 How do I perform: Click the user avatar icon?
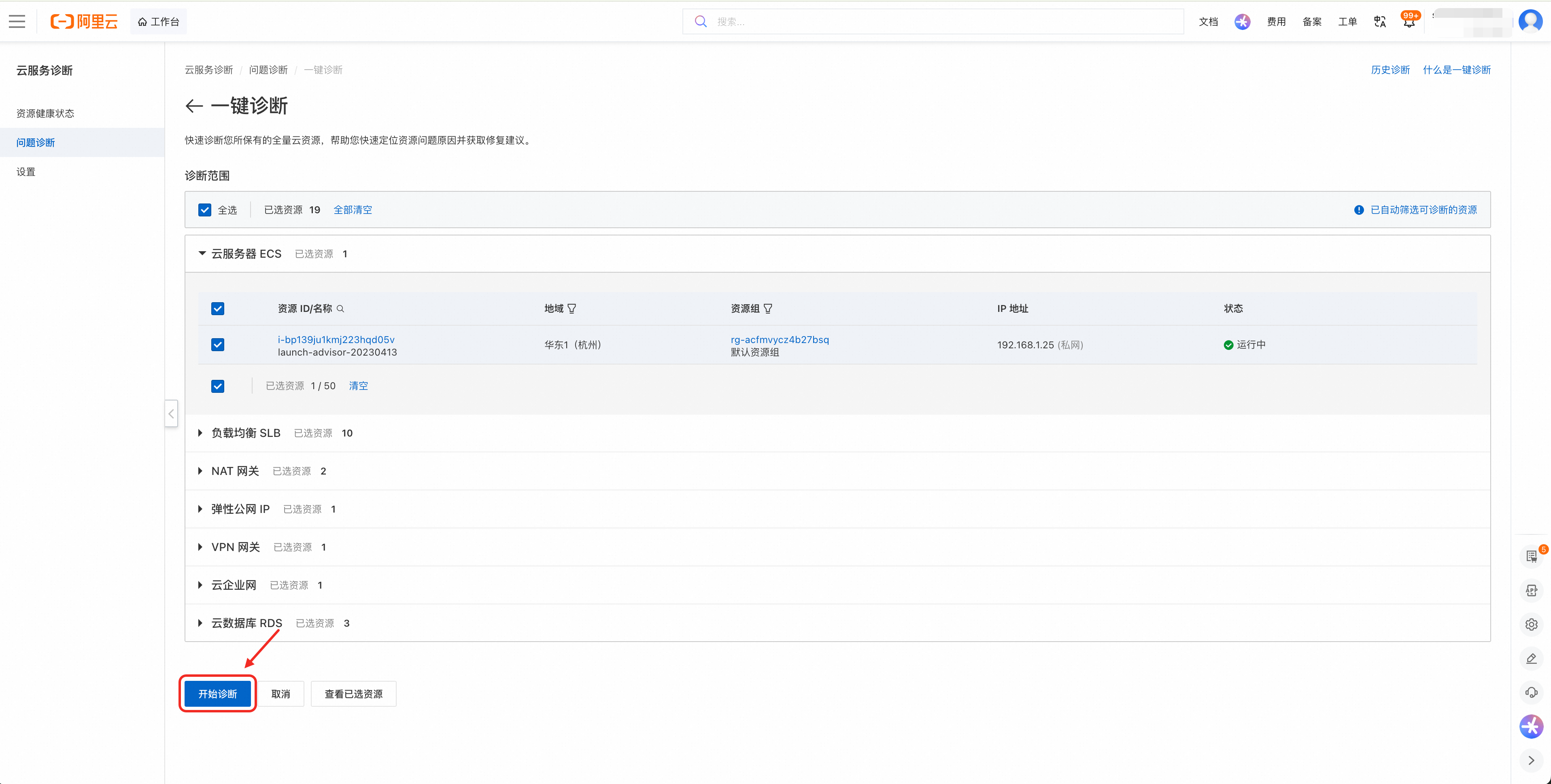pos(1530,21)
